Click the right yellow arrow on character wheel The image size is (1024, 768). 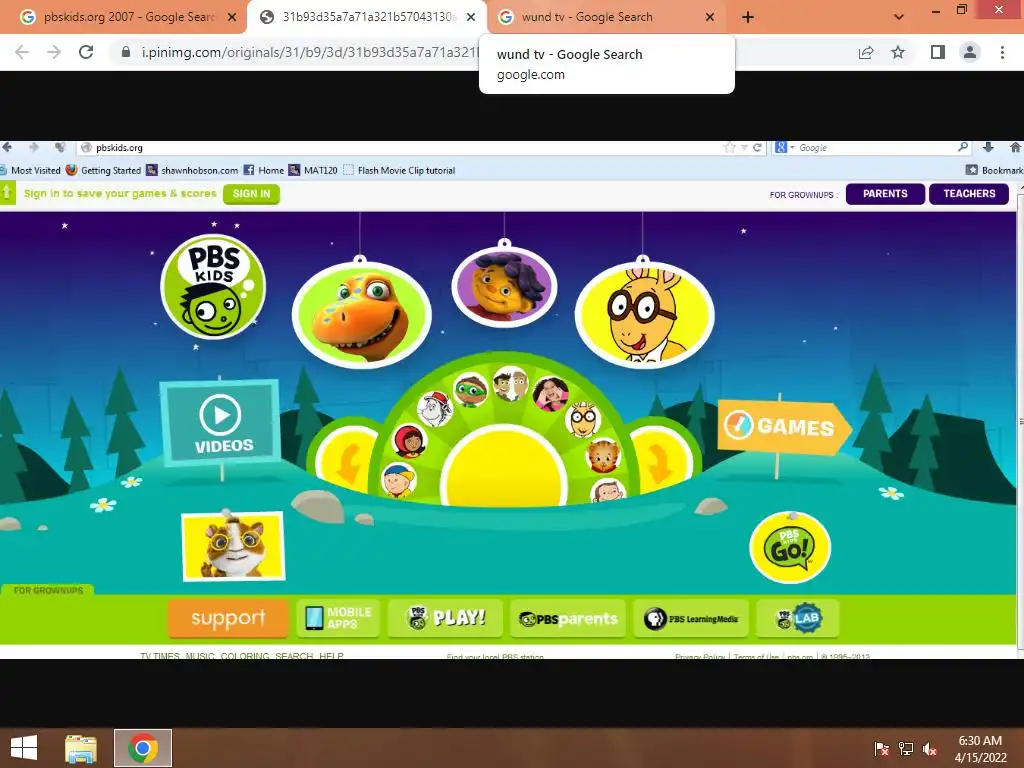tap(660, 462)
